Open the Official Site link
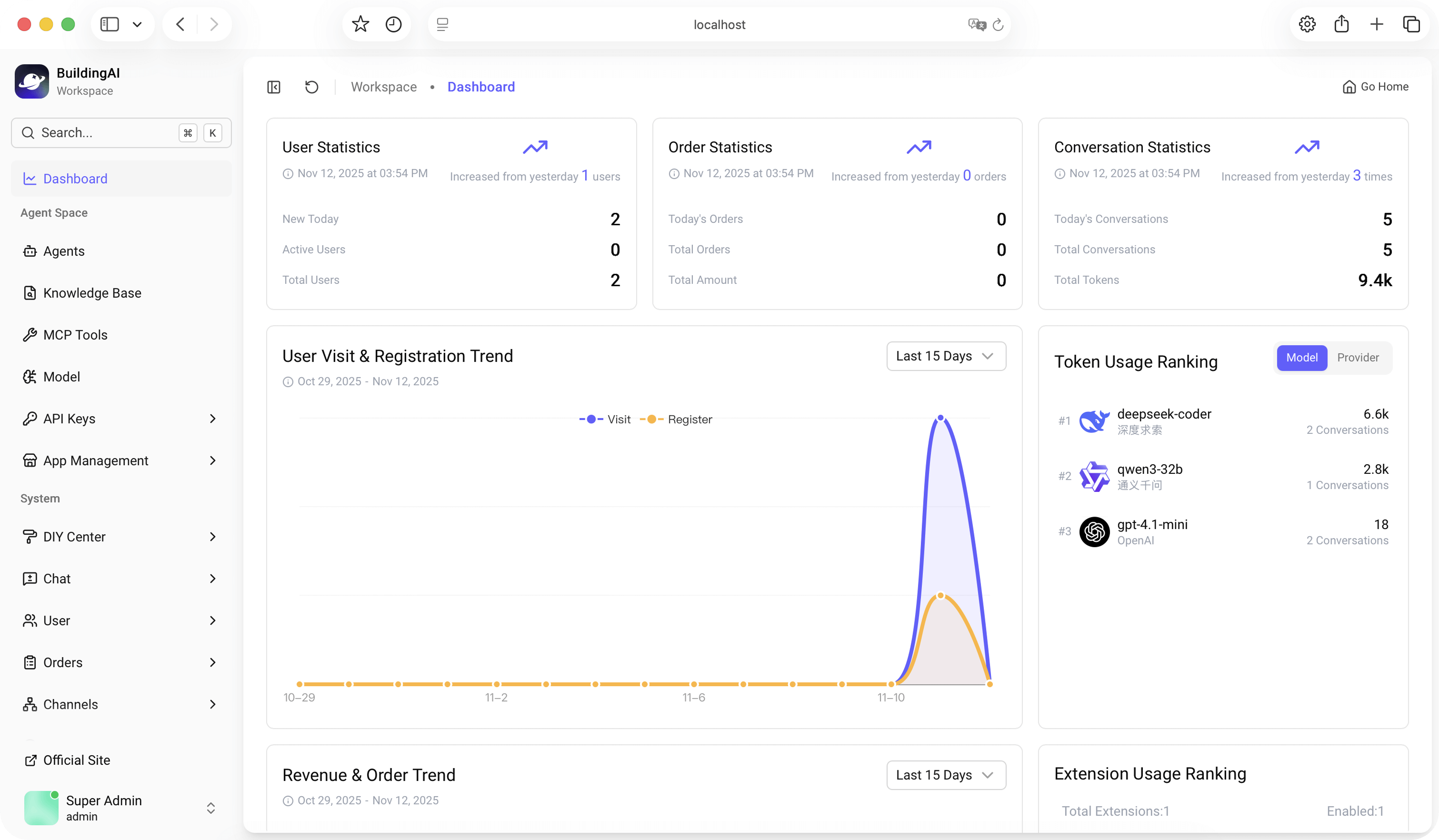Screen dimensions: 1439x840 point(77,760)
